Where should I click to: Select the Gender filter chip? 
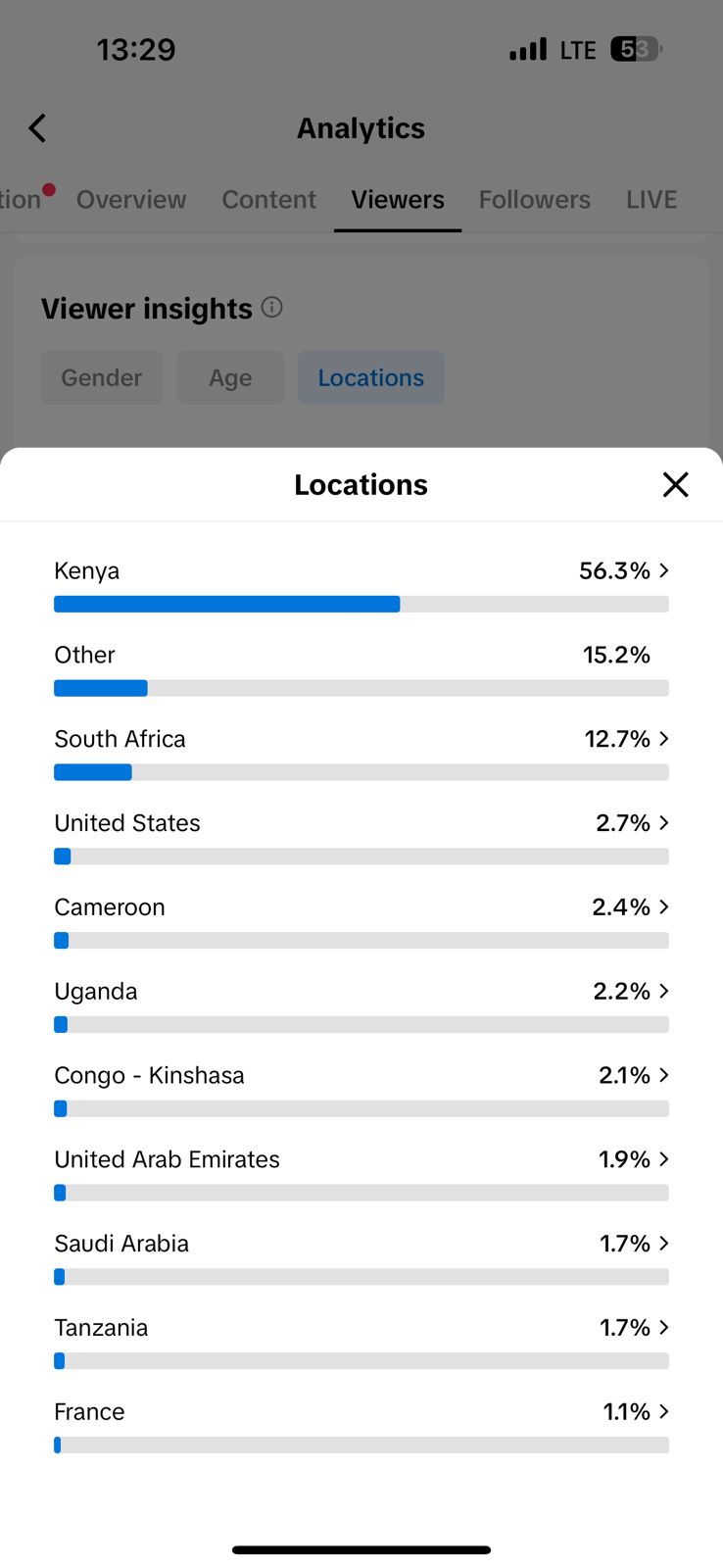[x=102, y=377]
